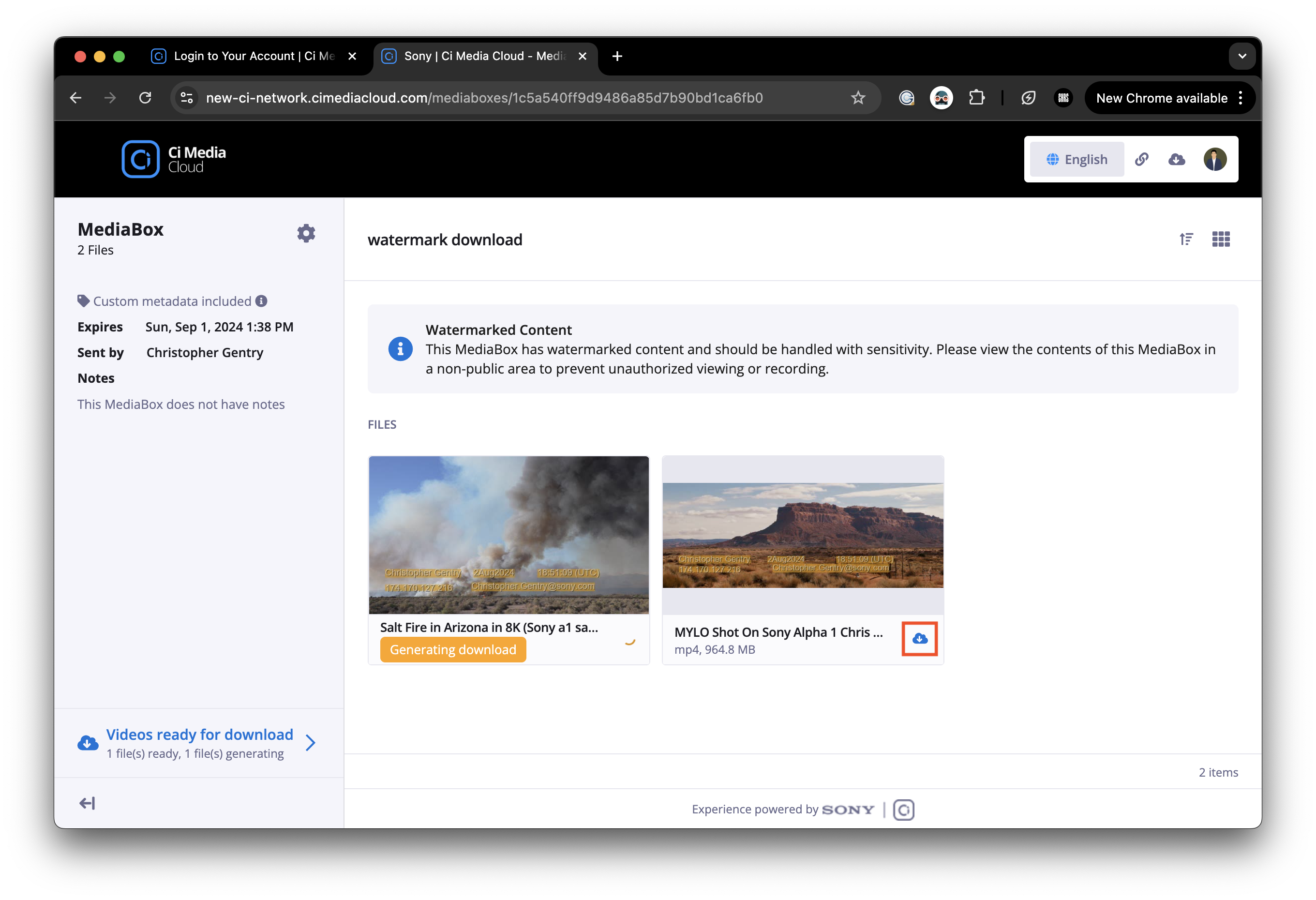Collapse the sidebar with arrow icon
Viewport: 1316px width, 900px height.
point(87,803)
